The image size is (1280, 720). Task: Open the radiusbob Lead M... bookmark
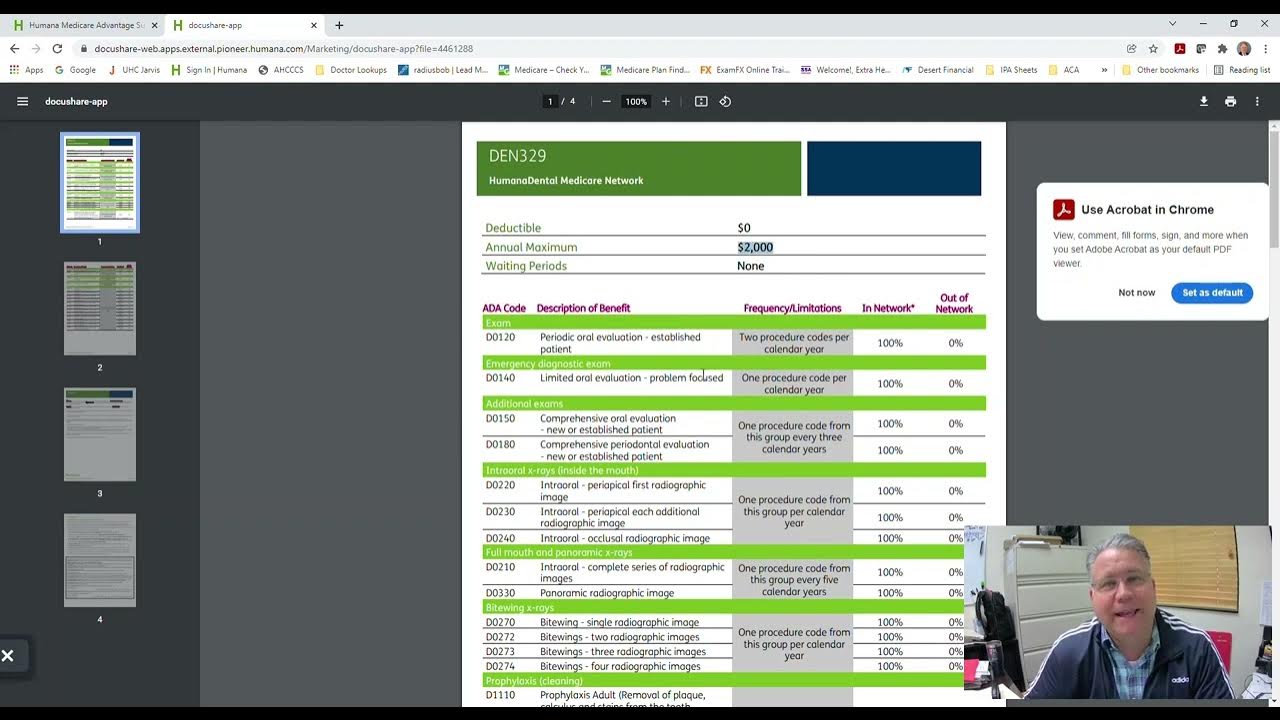[x=443, y=70]
